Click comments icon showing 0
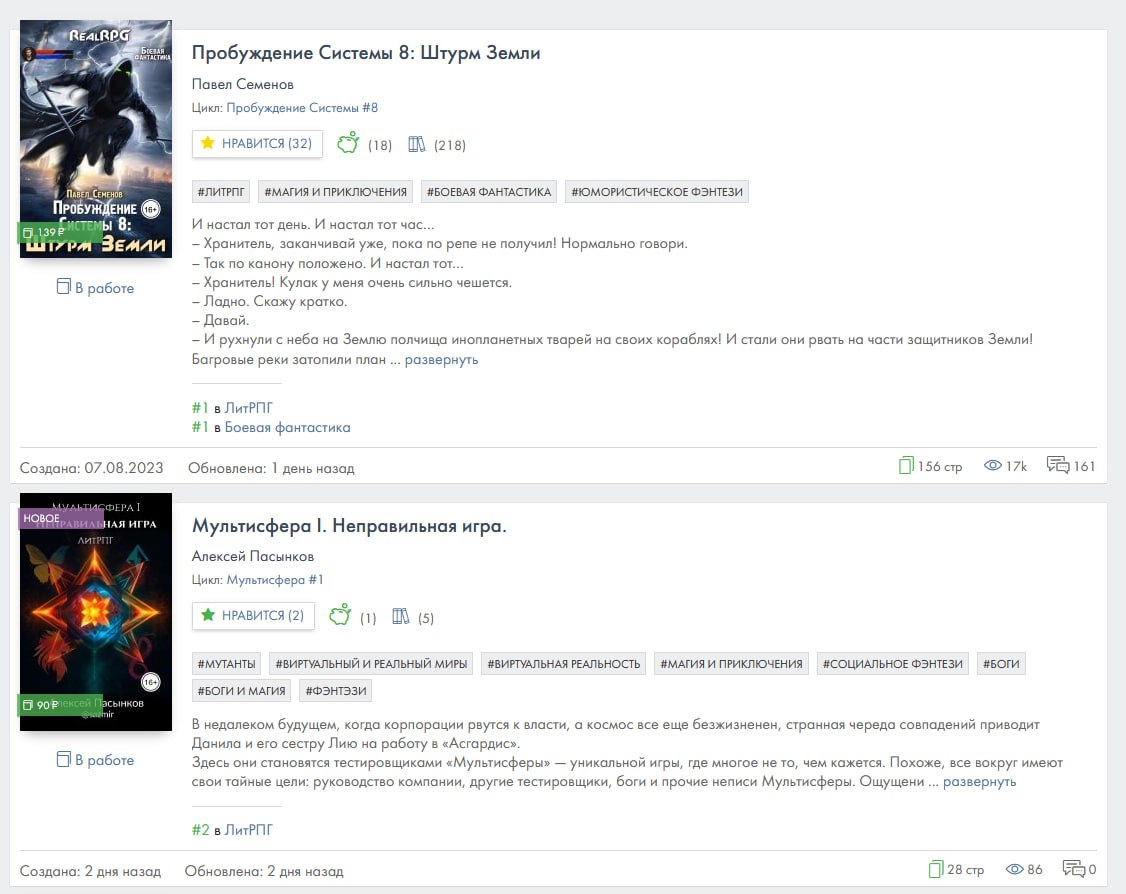 click(x=1074, y=868)
